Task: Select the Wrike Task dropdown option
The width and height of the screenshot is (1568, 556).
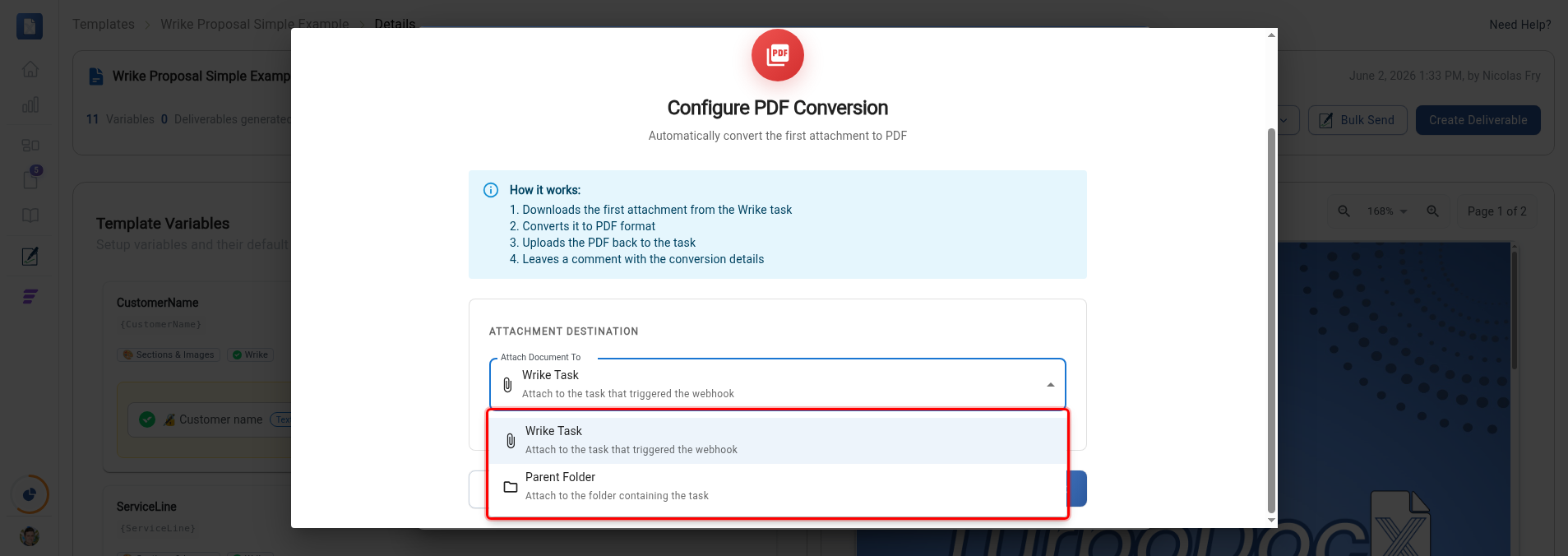Action: click(777, 440)
